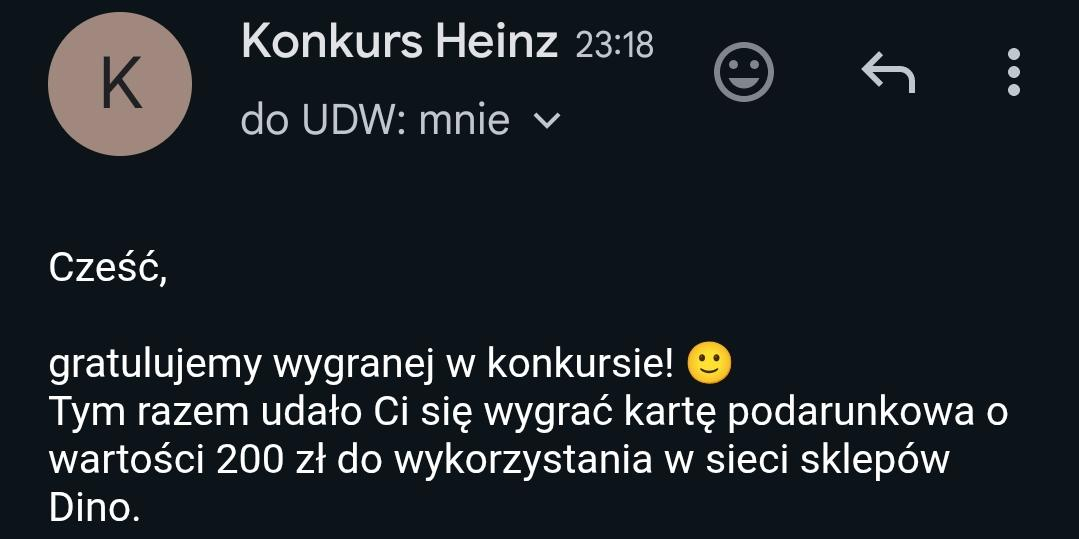Click the line gratulujemy wygranej w konkursie!

[361, 366]
